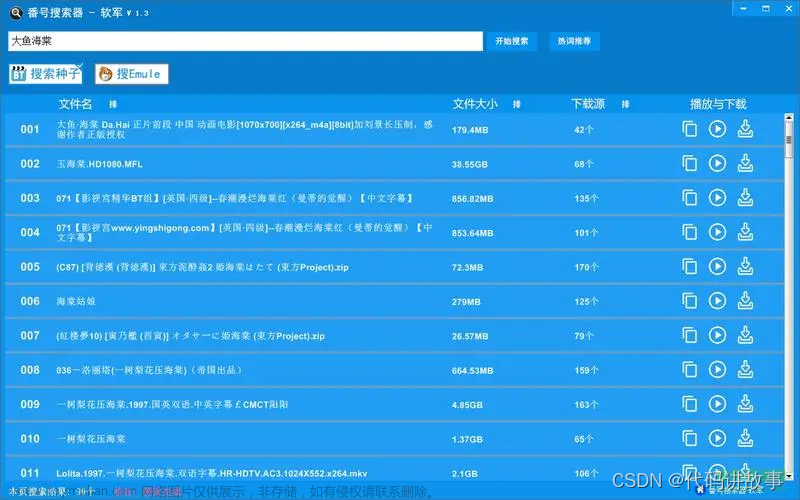The image size is (800, 500).
Task: Click the 170个 download sources cell
Action: click(586, 267)
